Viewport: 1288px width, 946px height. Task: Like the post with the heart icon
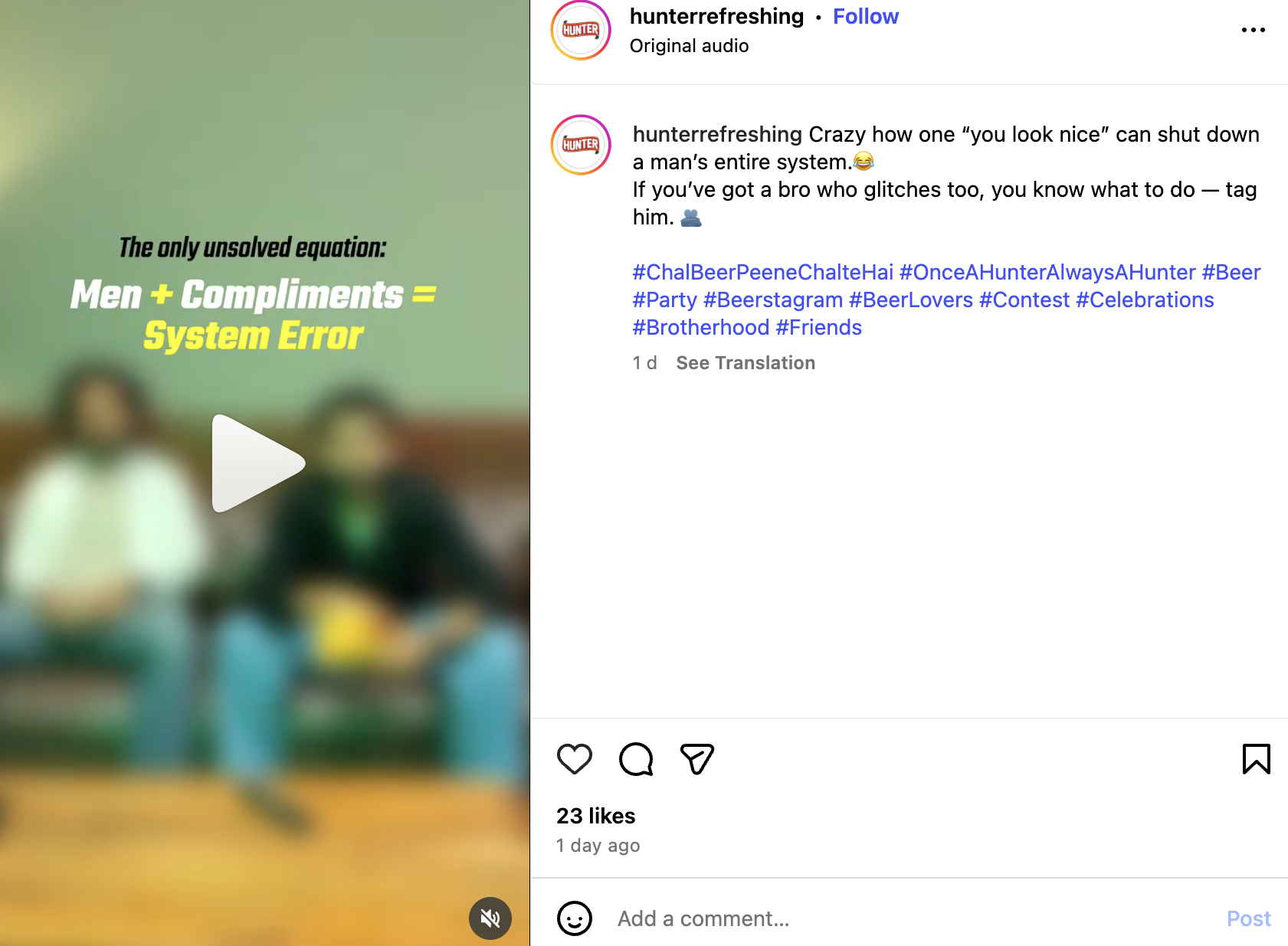(x=574, y=759)
